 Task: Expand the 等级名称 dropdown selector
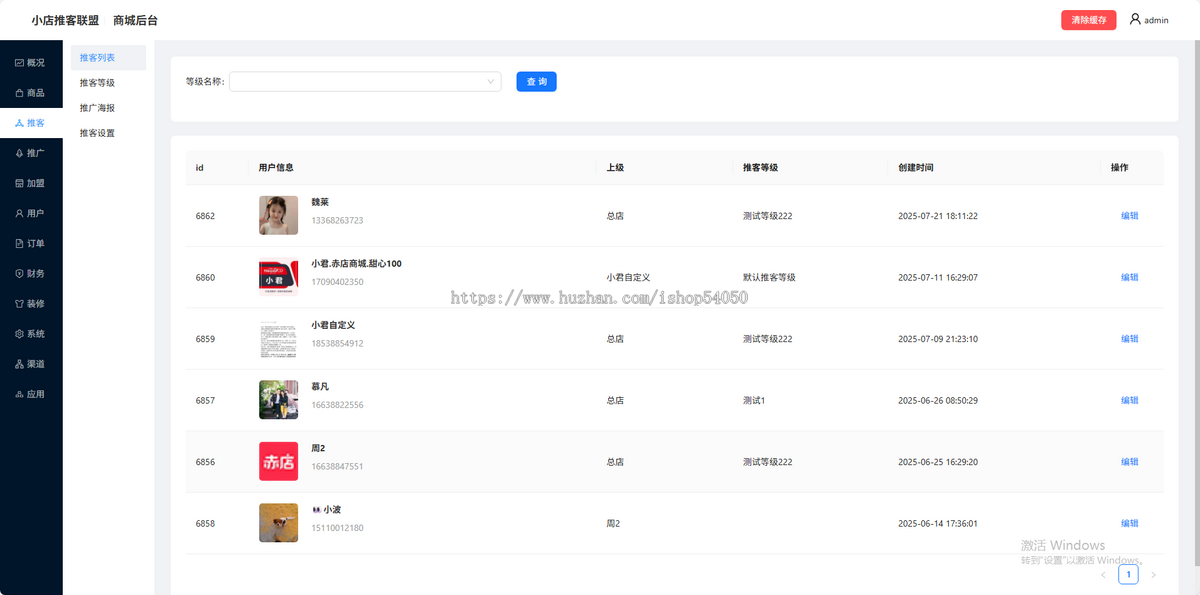coord(365,82)
